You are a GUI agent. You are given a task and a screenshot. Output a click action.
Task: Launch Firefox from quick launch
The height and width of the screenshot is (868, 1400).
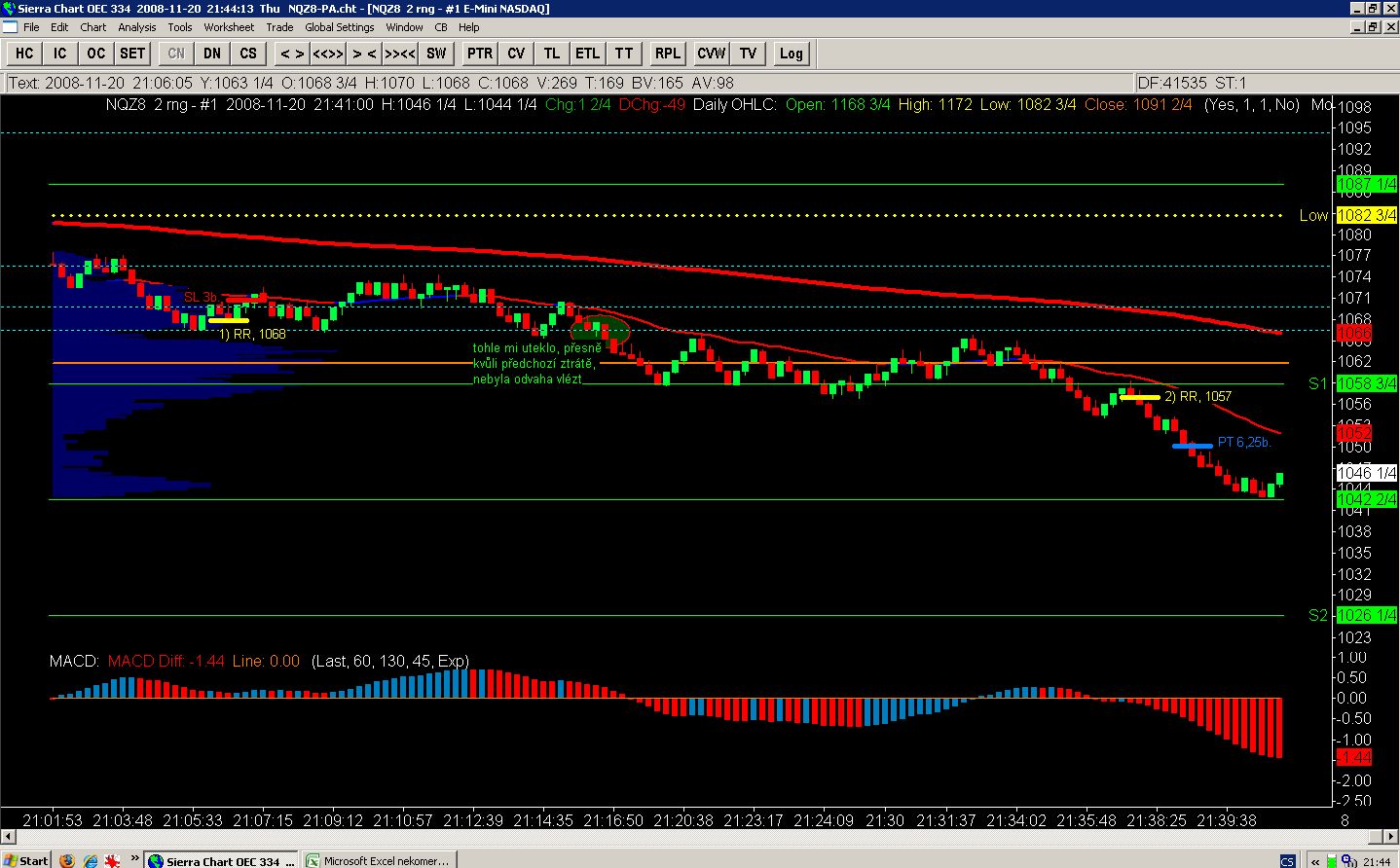(x=66, y=860)
